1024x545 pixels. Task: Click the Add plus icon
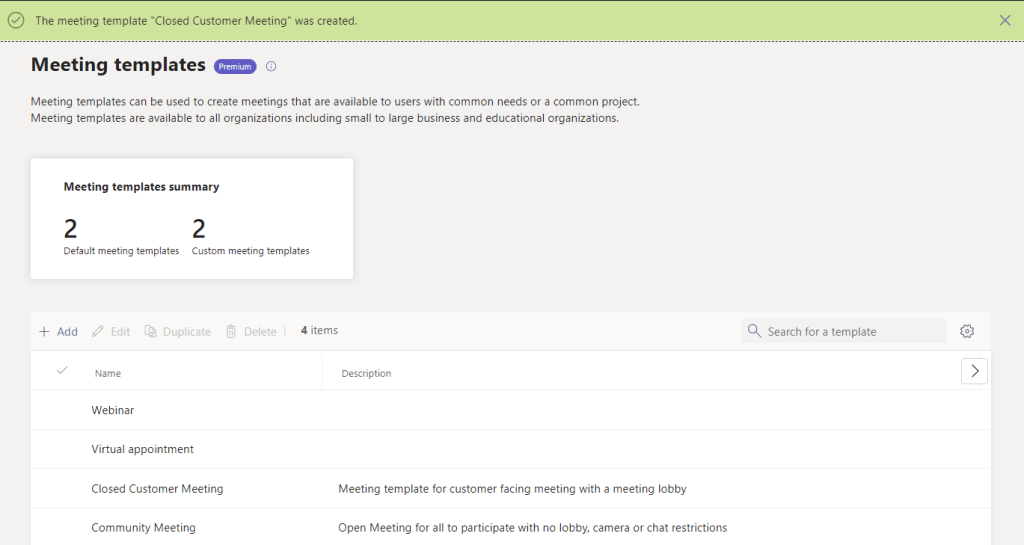tap(44, 332)
